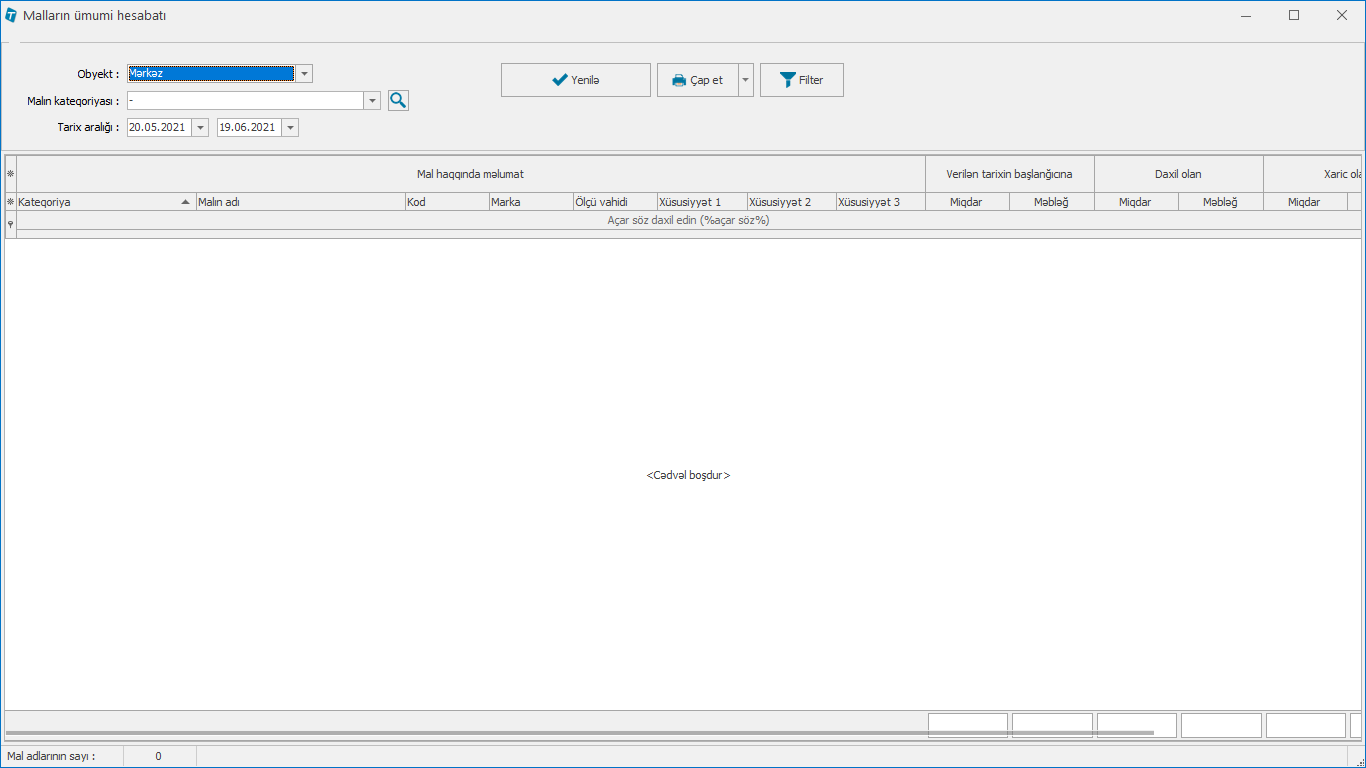
Task: Expand the Çap et dropdown arrow
Action: click(746, 80)
